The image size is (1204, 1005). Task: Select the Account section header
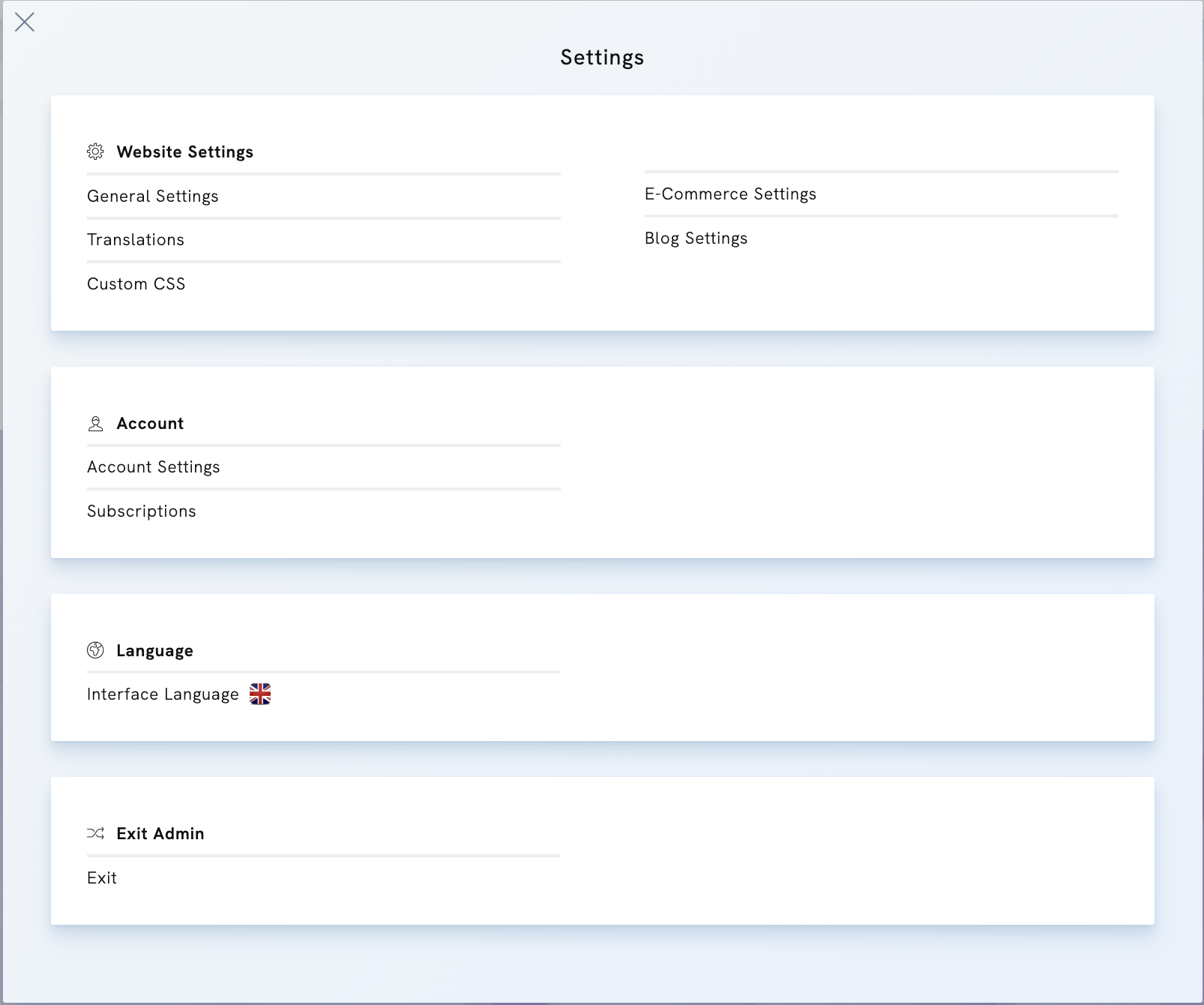click(x=150, y=423)
